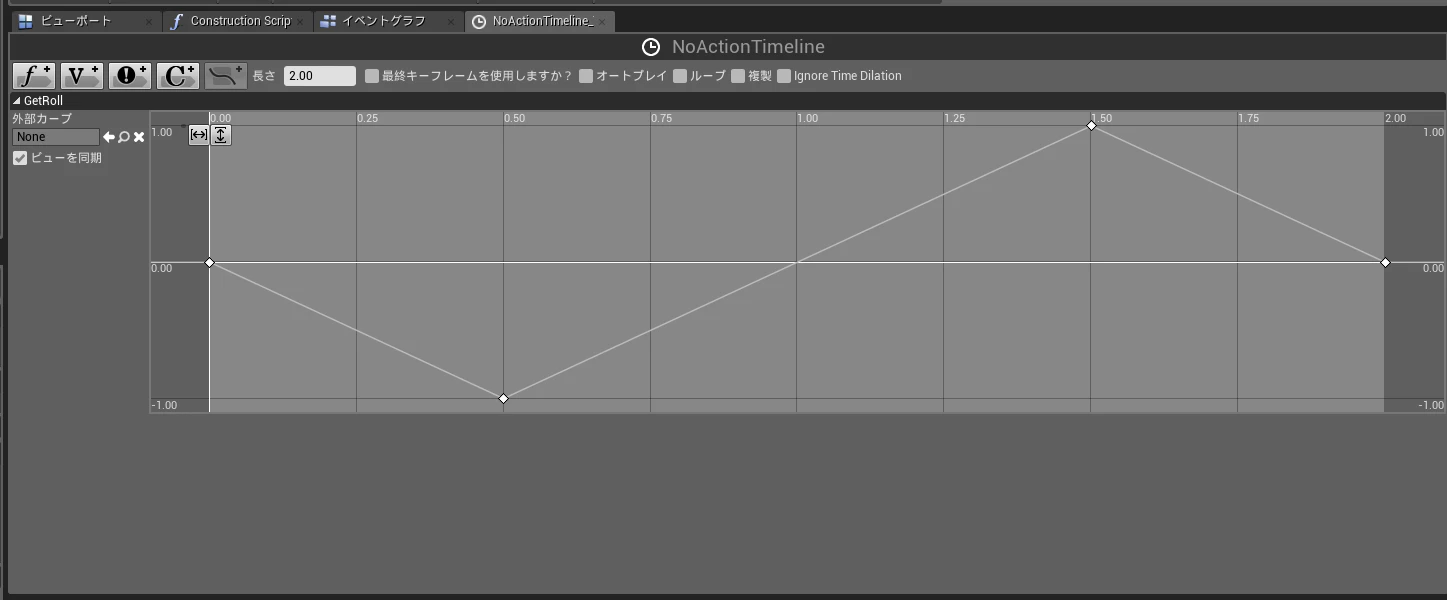This screenshot has width=1447, height=600.
Task: Click the 長さ length field showing 2.00
Action: pos(320,76)
